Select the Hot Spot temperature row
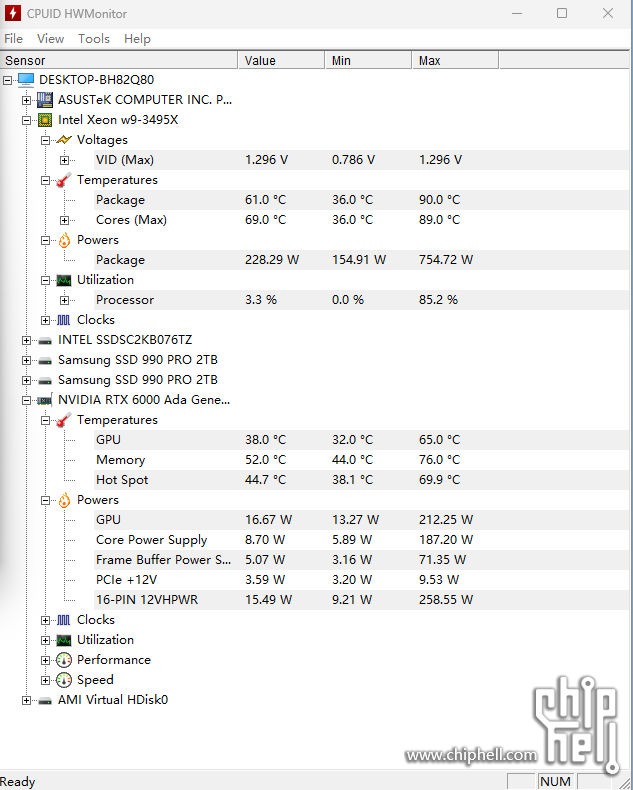633x790 pixels. (362, 480)
